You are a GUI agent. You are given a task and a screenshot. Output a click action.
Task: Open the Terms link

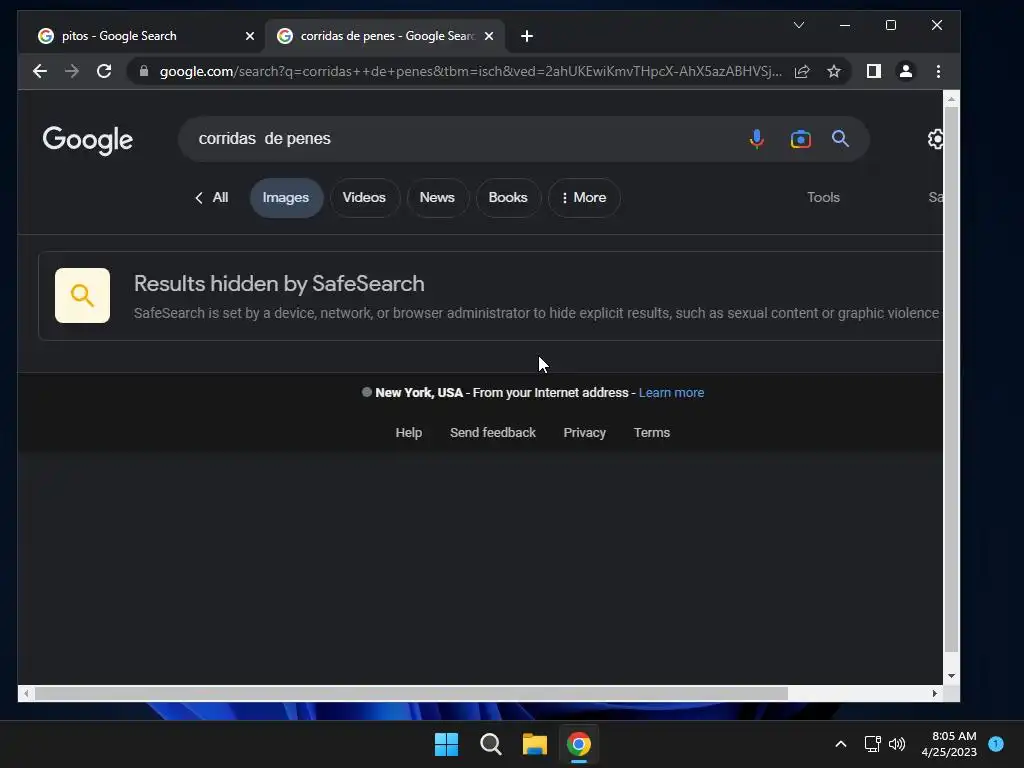pos(652,432)
